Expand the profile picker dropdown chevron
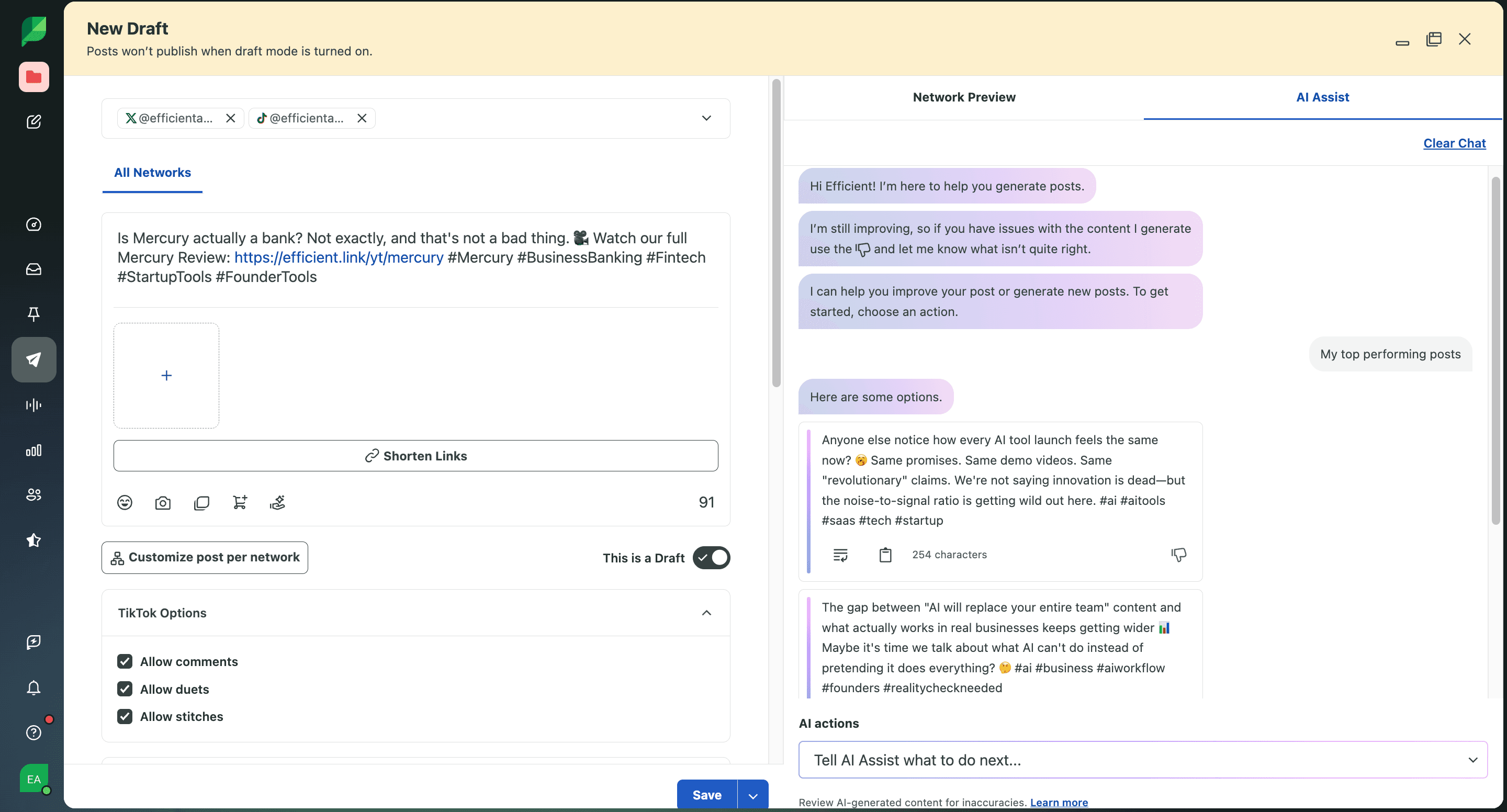Image resolution: width=1507 pixels, height=812 pixels. [707, 118]
